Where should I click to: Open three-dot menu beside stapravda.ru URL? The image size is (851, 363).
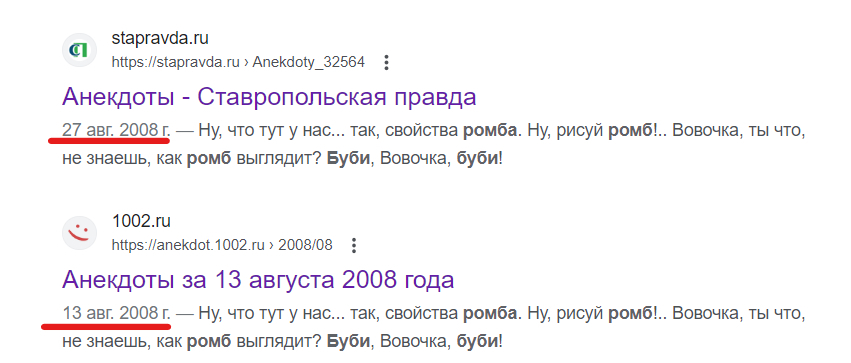(386, 63)
